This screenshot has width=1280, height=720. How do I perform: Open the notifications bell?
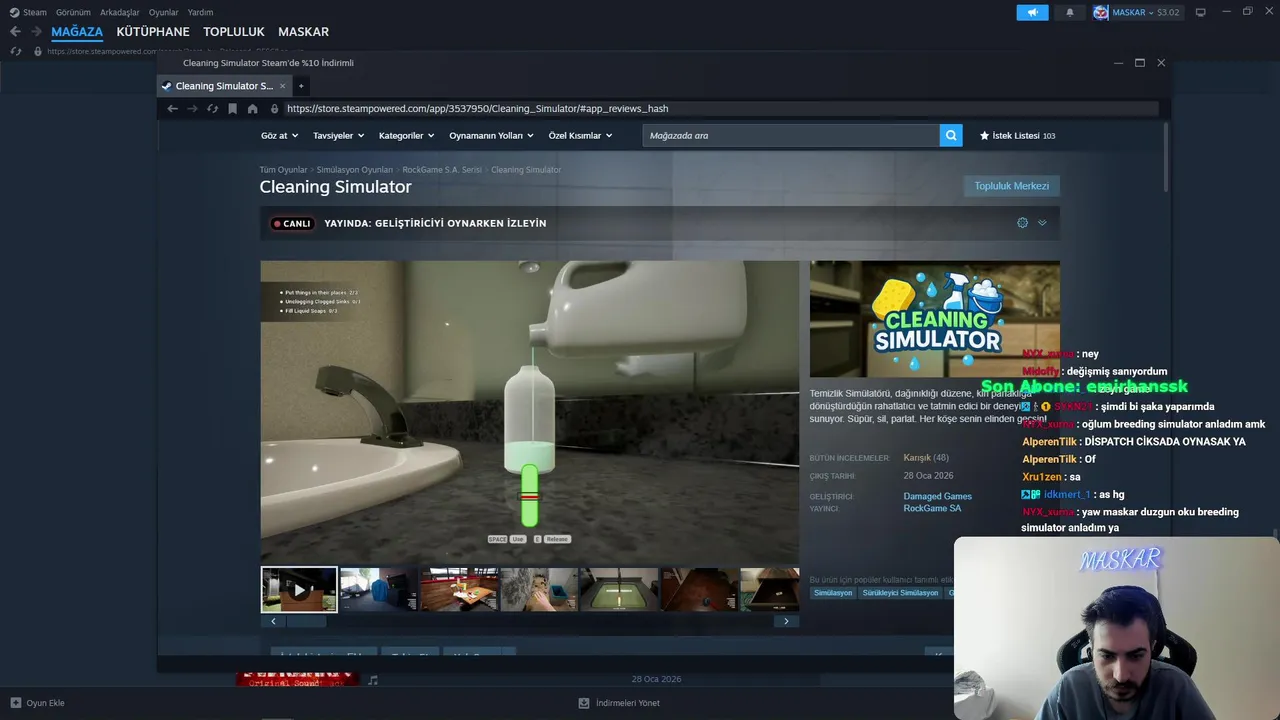coord(1069,12)
